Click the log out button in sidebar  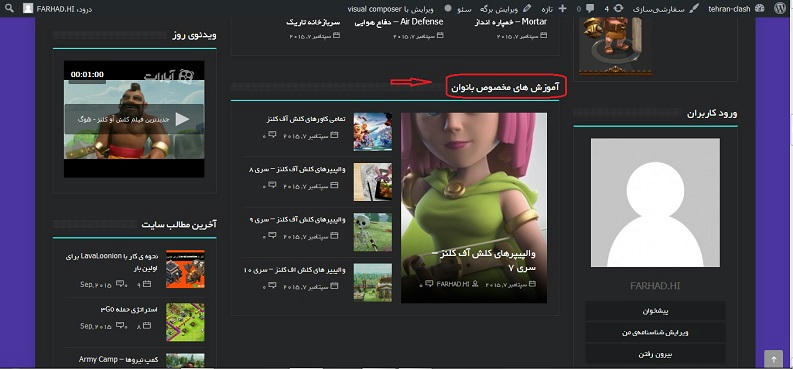pos(655,354)
